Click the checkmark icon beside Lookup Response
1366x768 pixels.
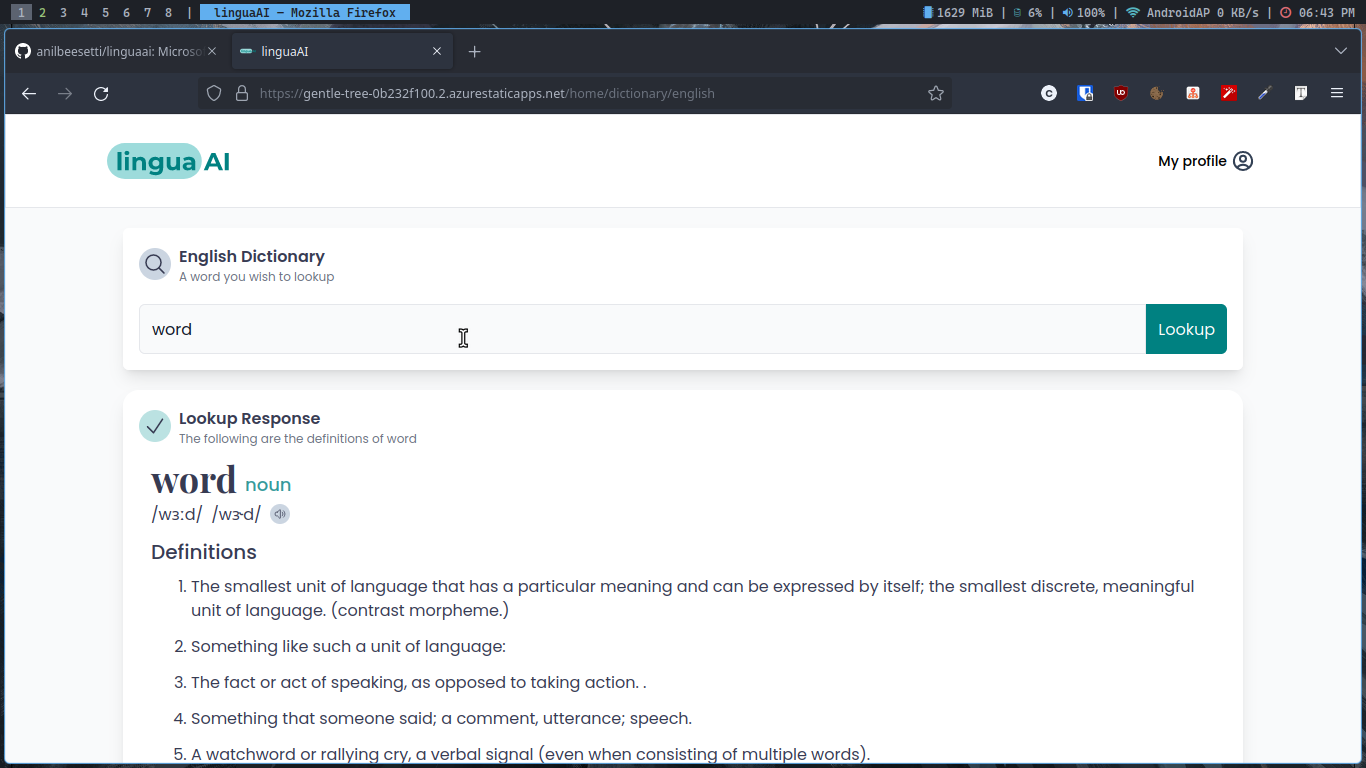pyautogui.click(x=155, y=426)
